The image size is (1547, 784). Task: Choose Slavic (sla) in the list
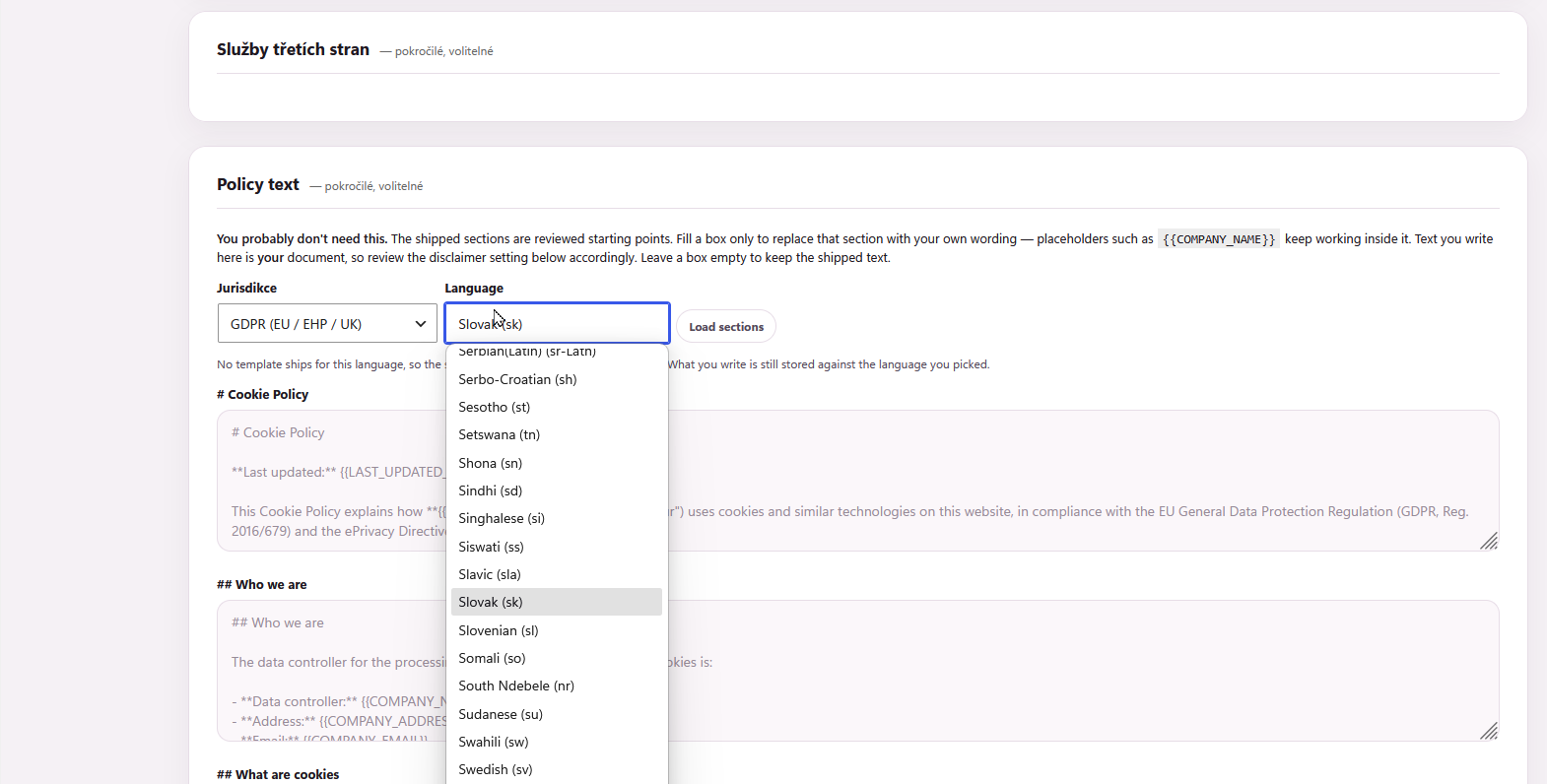(x=557, y=574)
